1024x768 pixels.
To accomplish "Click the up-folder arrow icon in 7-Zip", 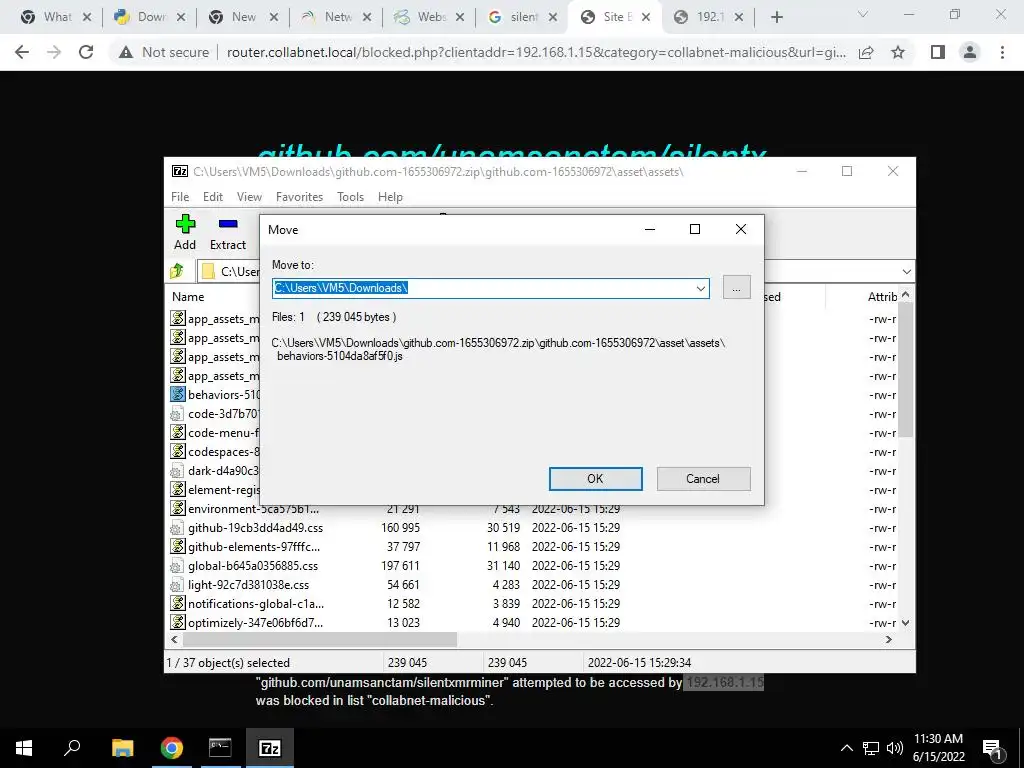I will 177,271.
